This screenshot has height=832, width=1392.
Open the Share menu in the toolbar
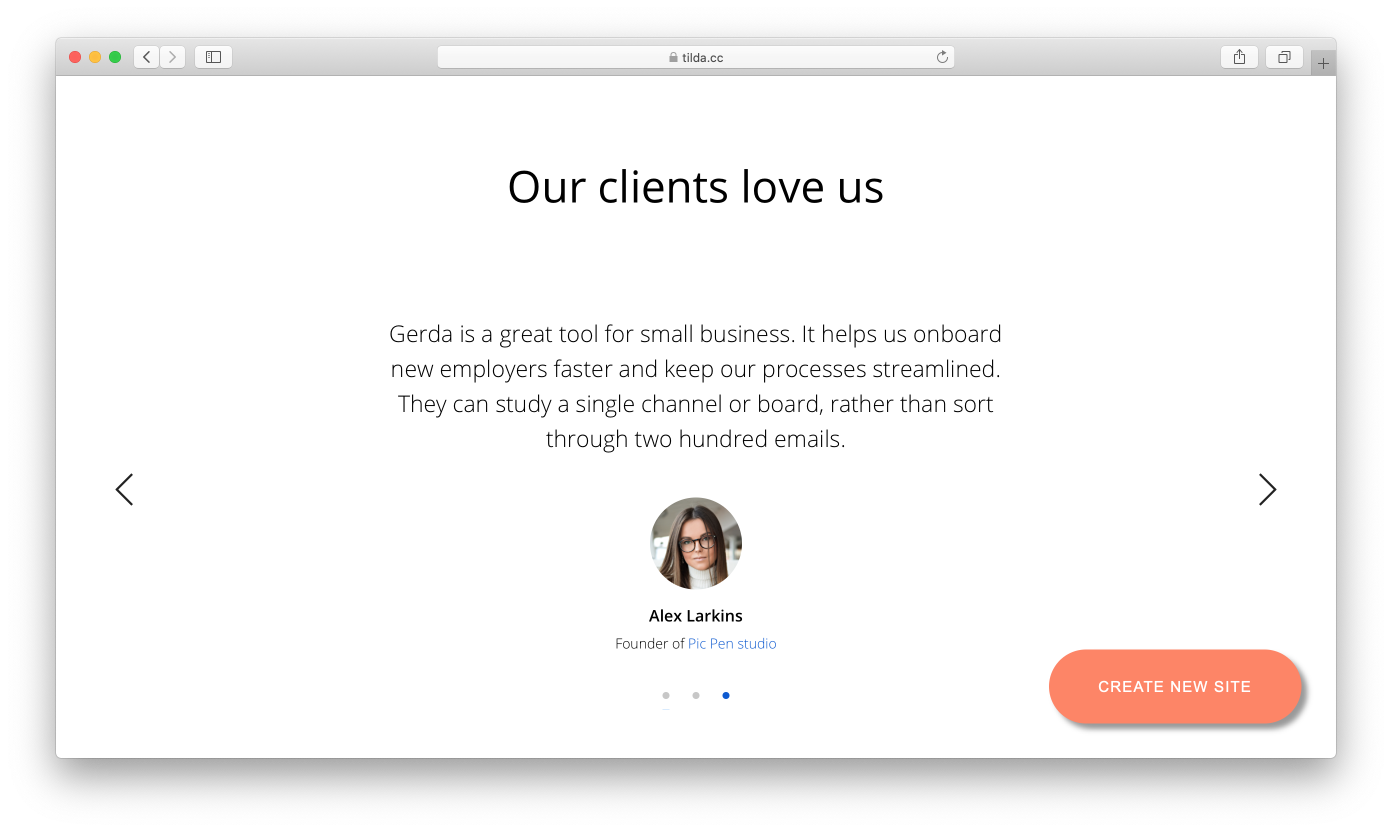pos(1239,57)
